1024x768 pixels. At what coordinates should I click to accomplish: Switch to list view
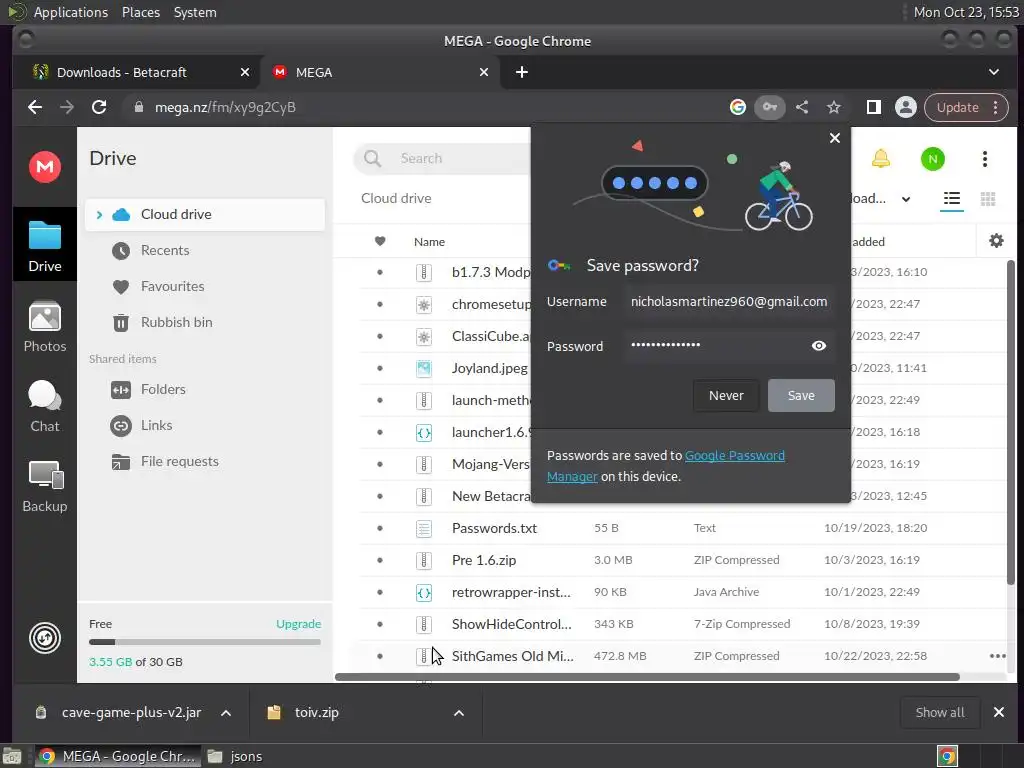tap(952, 199)
